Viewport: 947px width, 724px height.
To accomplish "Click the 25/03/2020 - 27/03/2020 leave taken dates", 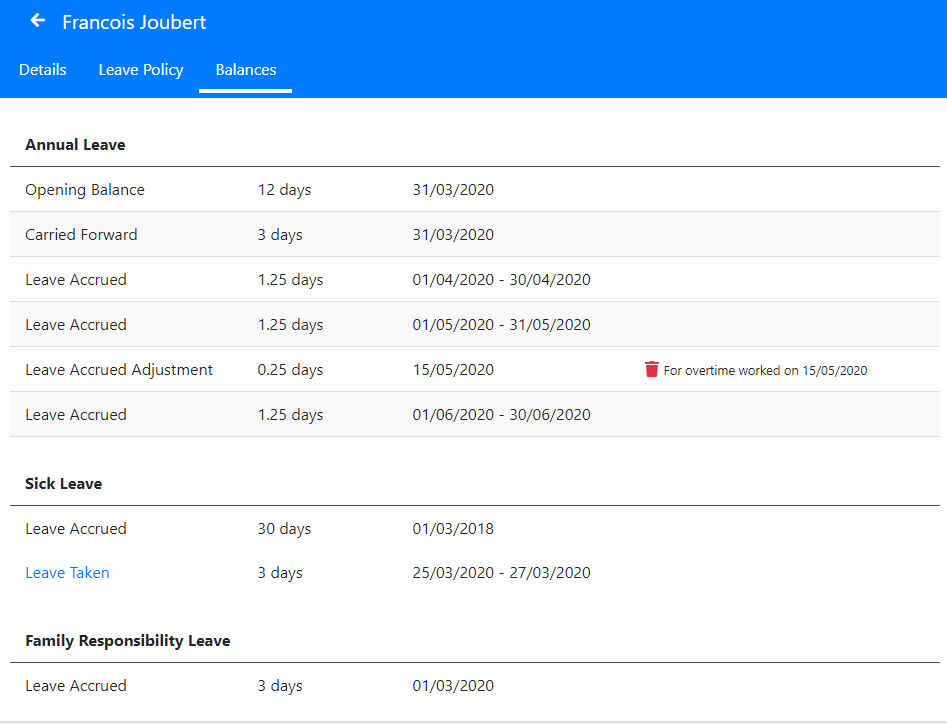I will [x=501, y=573].
